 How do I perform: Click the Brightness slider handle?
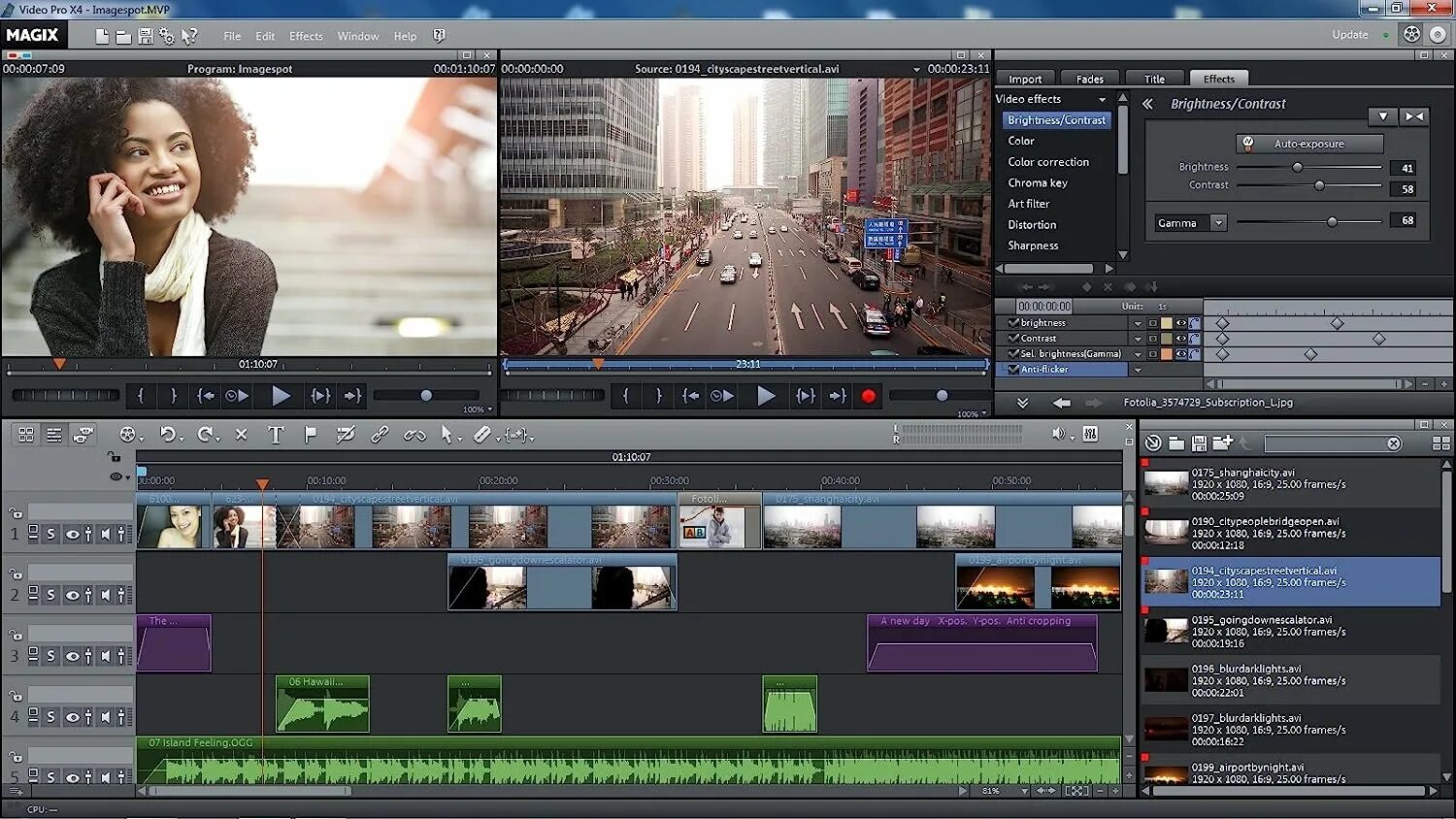tap(1297, 168)
